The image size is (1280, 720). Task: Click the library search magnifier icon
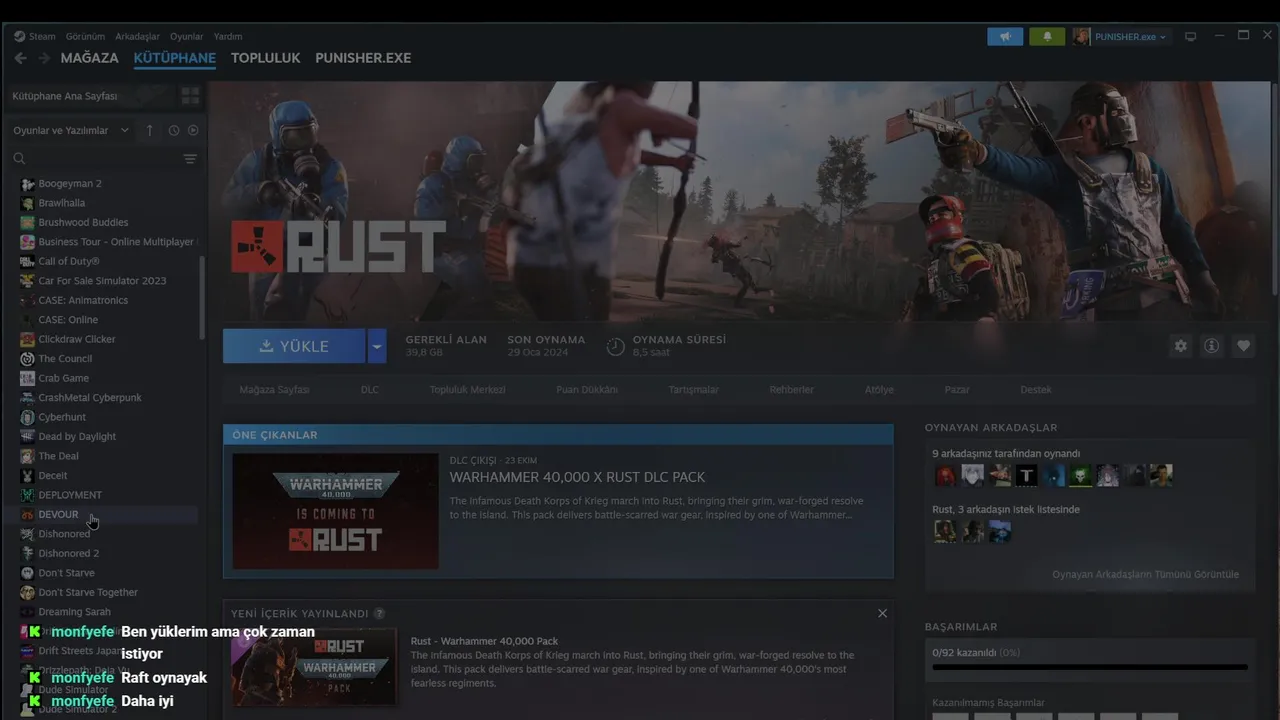[x=19, y=158]
